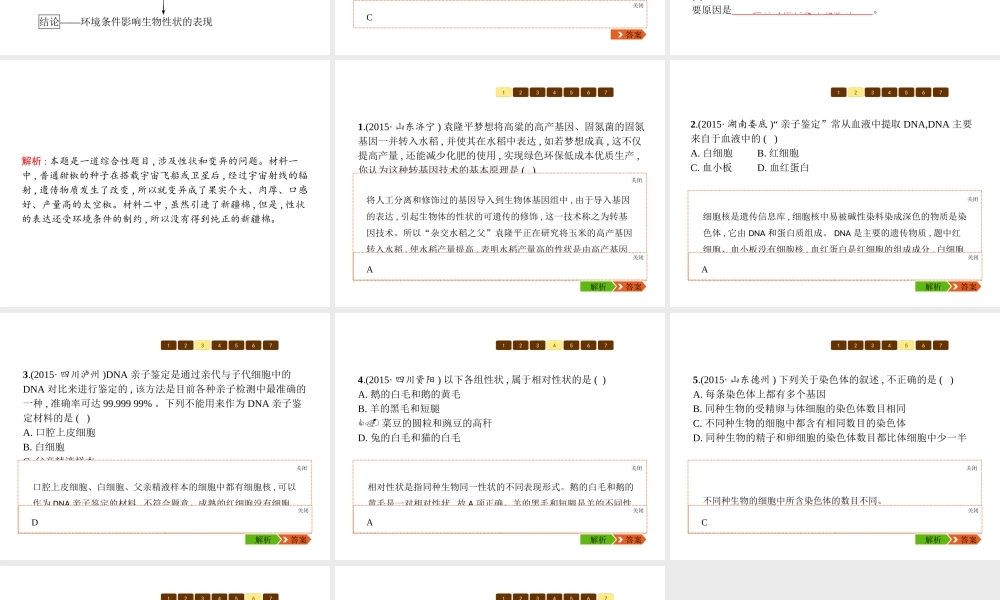Close the answer A box on question 4 slide
This screenshot has width=1000, height=600.
click(x=638, y=511)
